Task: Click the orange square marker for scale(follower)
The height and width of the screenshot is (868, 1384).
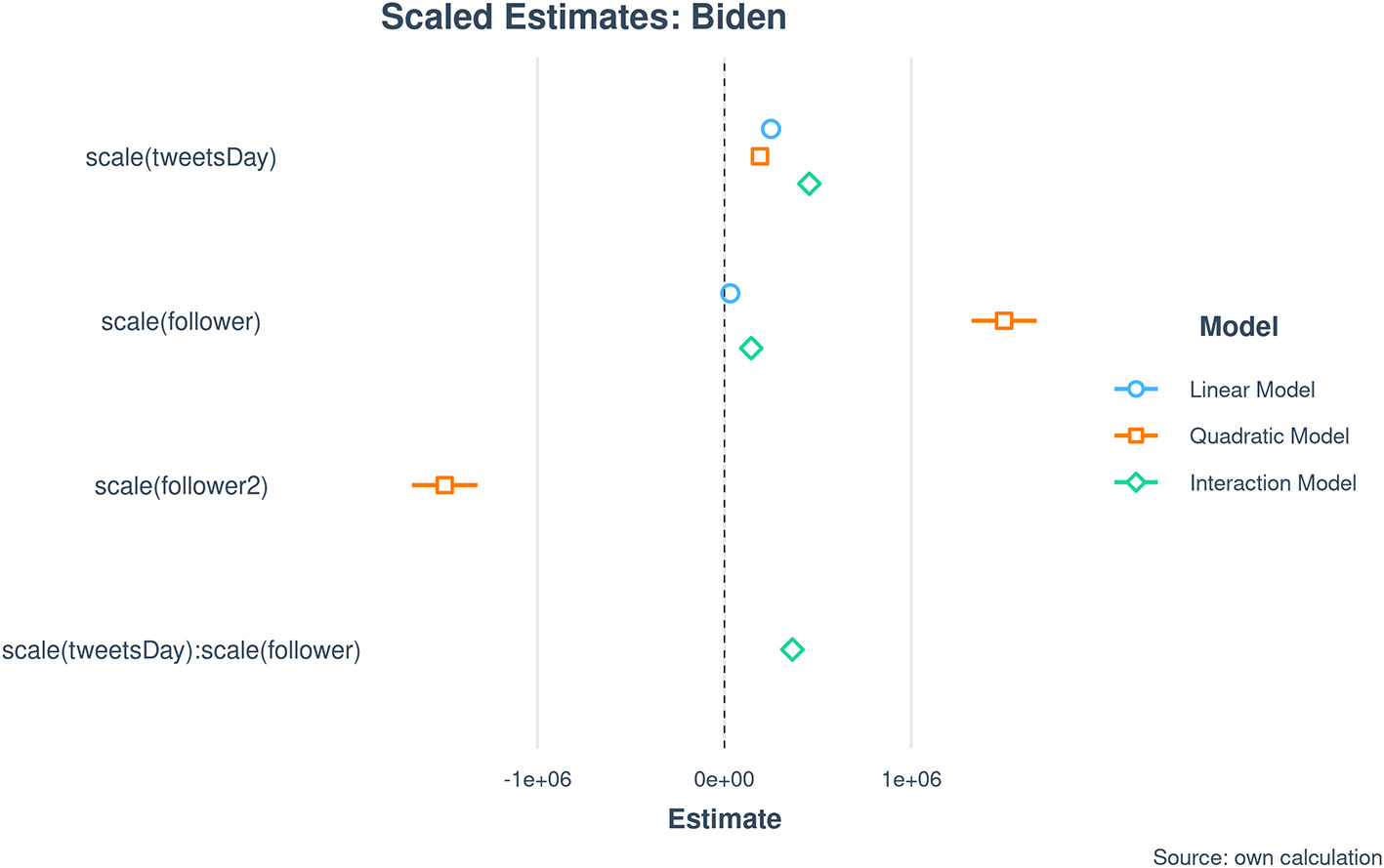Action: tap(1004, 320)
